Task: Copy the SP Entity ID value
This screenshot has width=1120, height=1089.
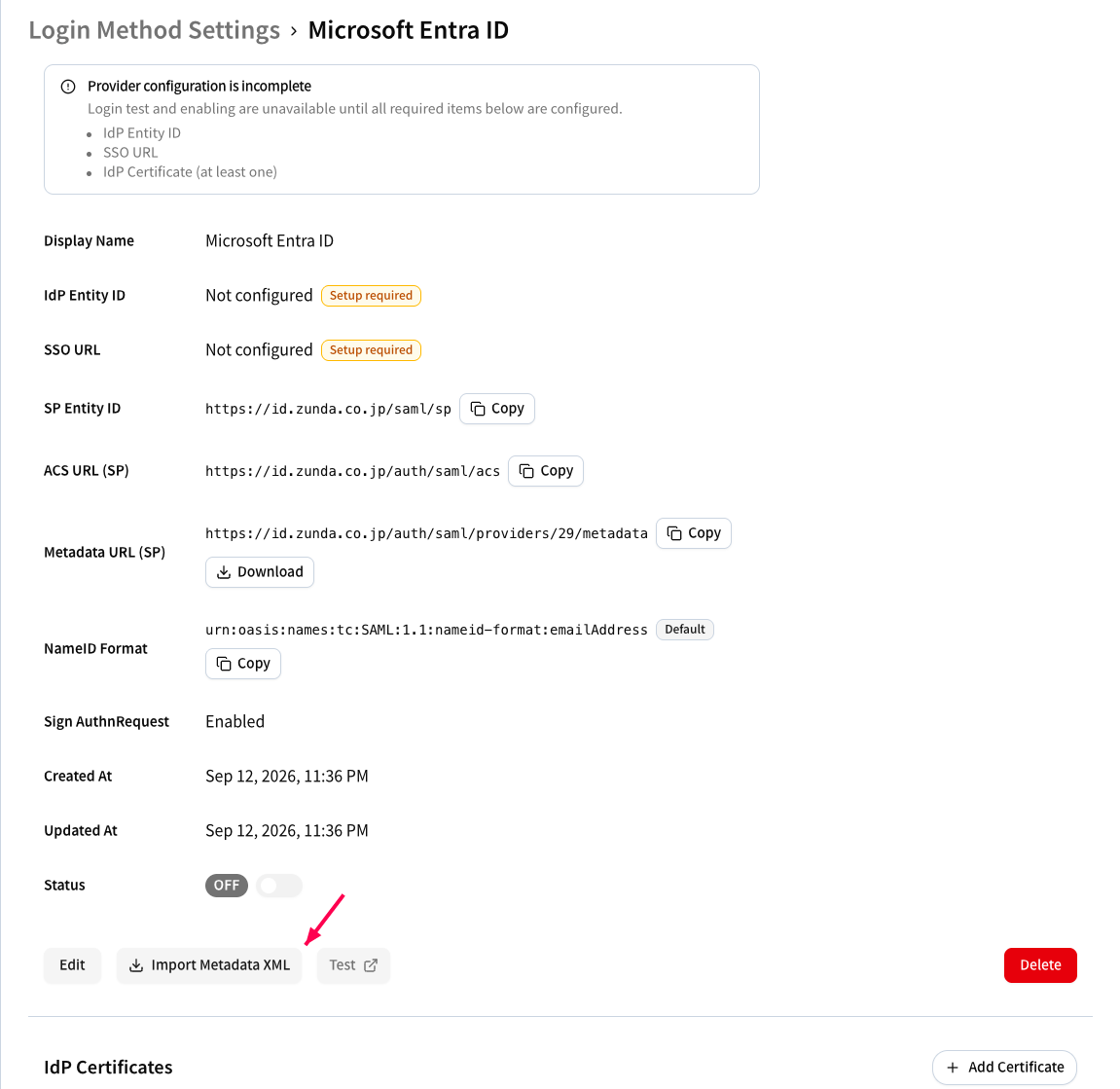Action: click(x=497, y=409)
